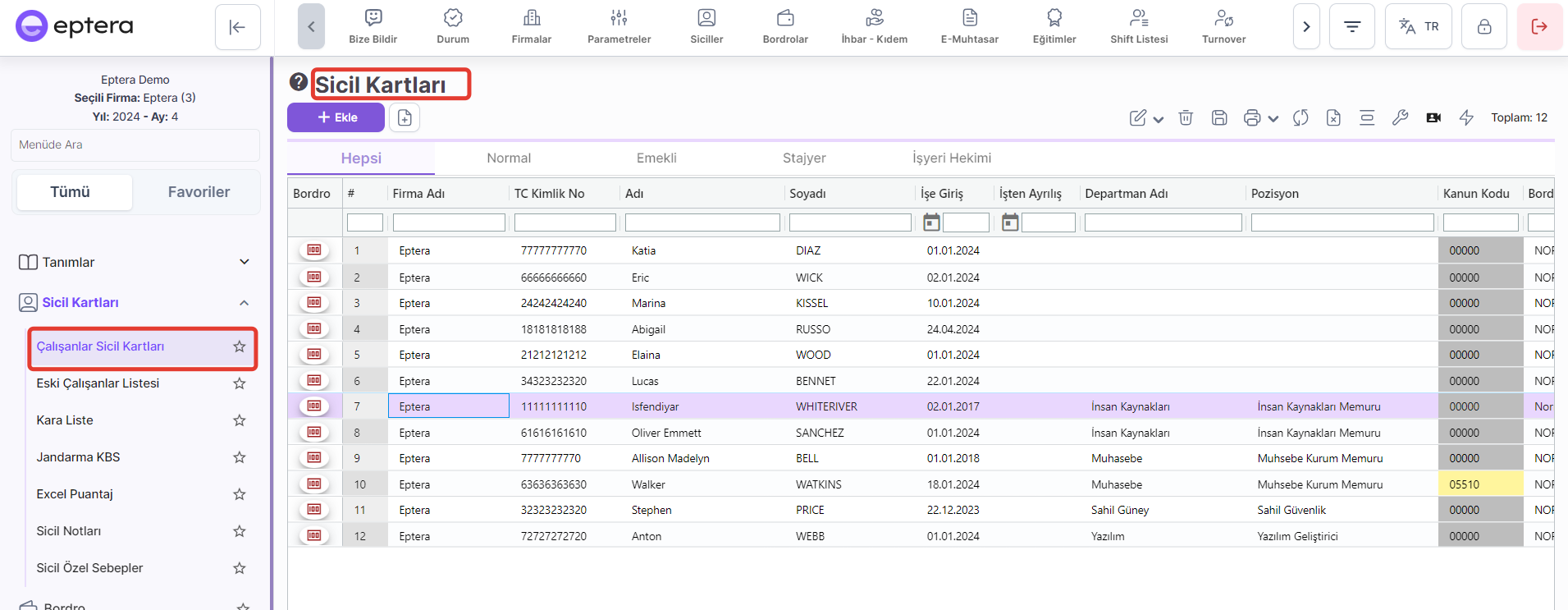This screenshot has height=610, width=1568.
Task: Open the Bordrolar top menu
Action: coord(785,26)
